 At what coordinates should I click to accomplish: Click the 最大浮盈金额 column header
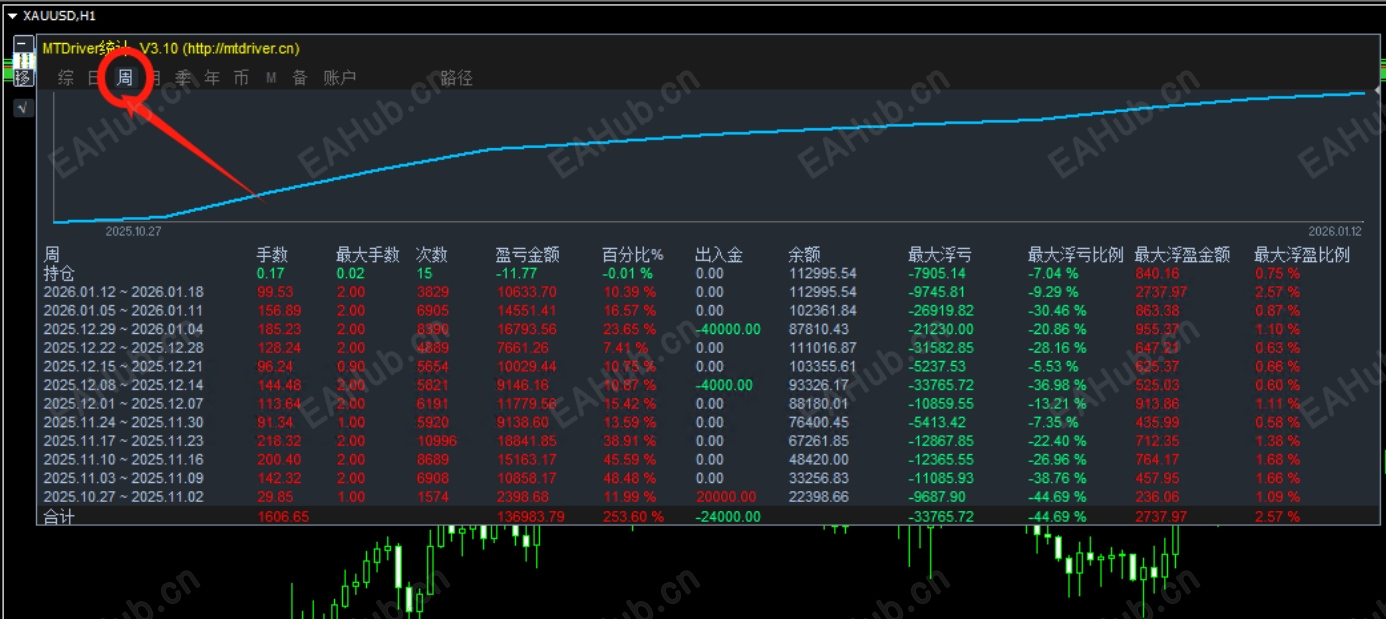click(x=1182, y=255)
